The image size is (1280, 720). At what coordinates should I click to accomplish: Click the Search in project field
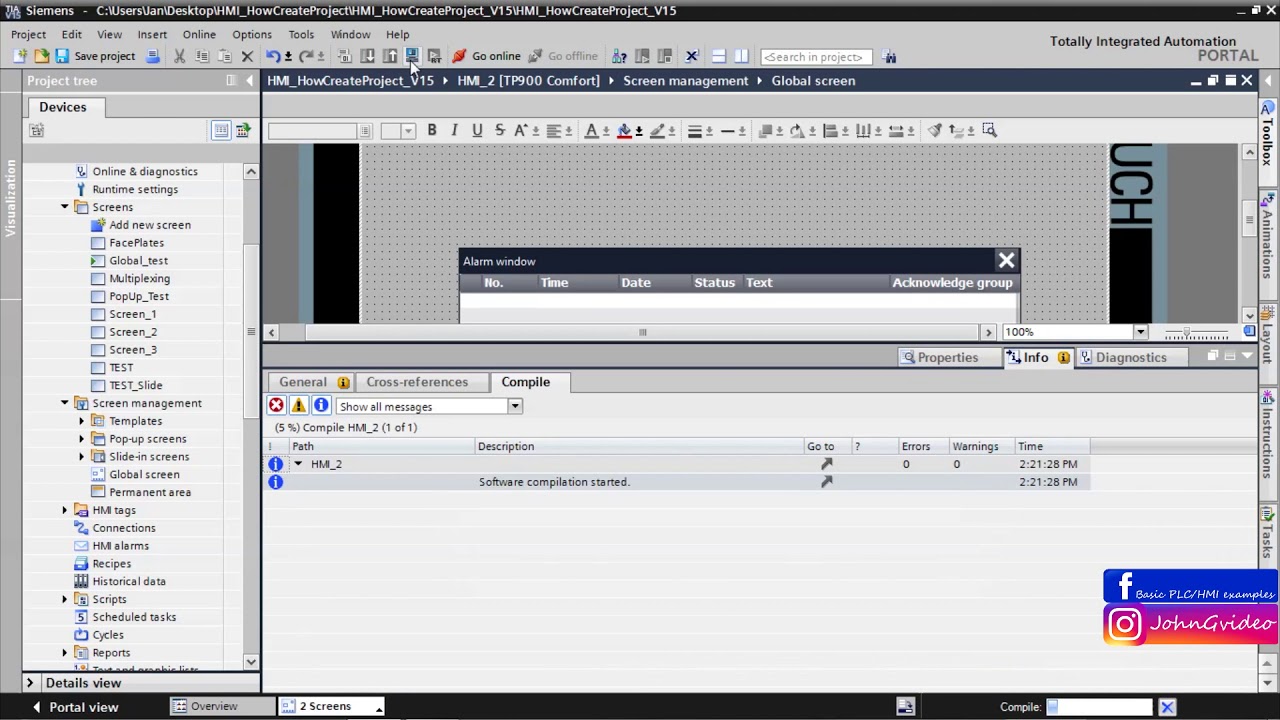814,57
